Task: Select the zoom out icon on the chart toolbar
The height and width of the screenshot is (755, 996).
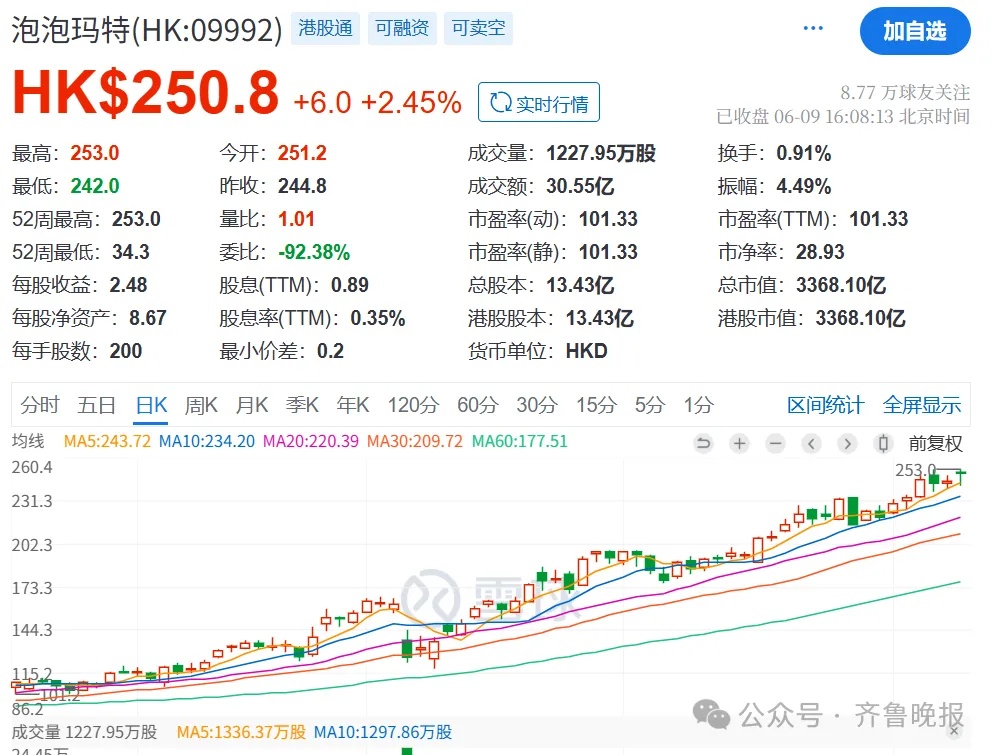Action: click(x=776, y=443)
